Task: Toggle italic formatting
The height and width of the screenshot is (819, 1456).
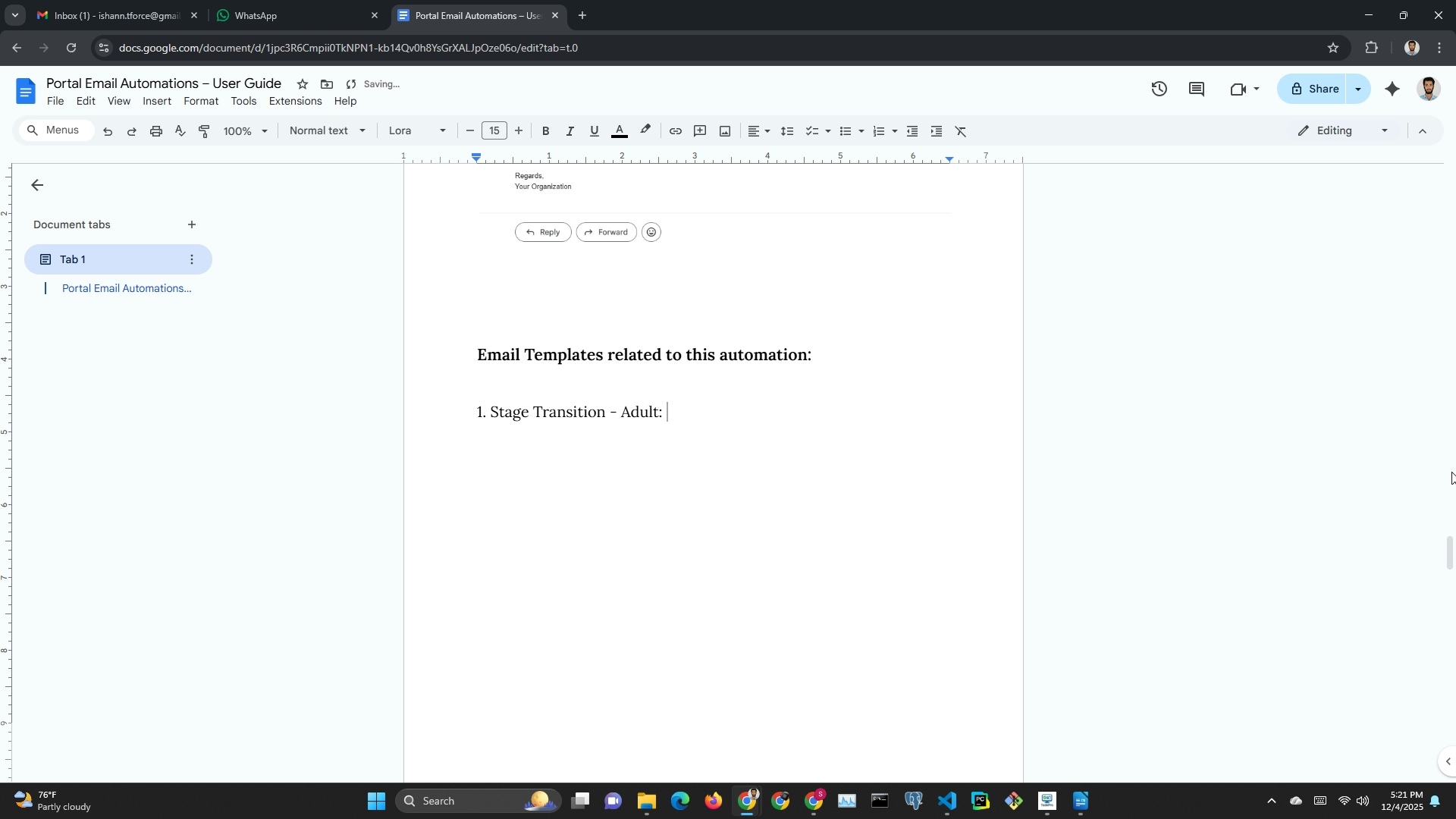Action: point(570,131)
